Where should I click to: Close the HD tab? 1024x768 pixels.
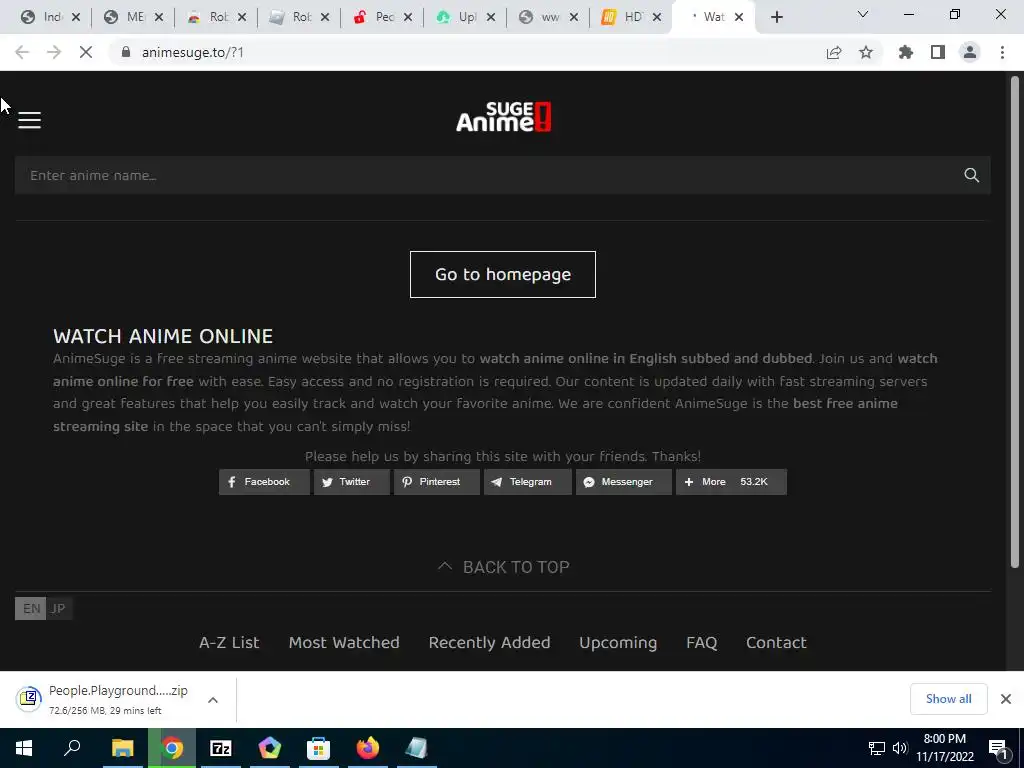(x=656, y=17)
